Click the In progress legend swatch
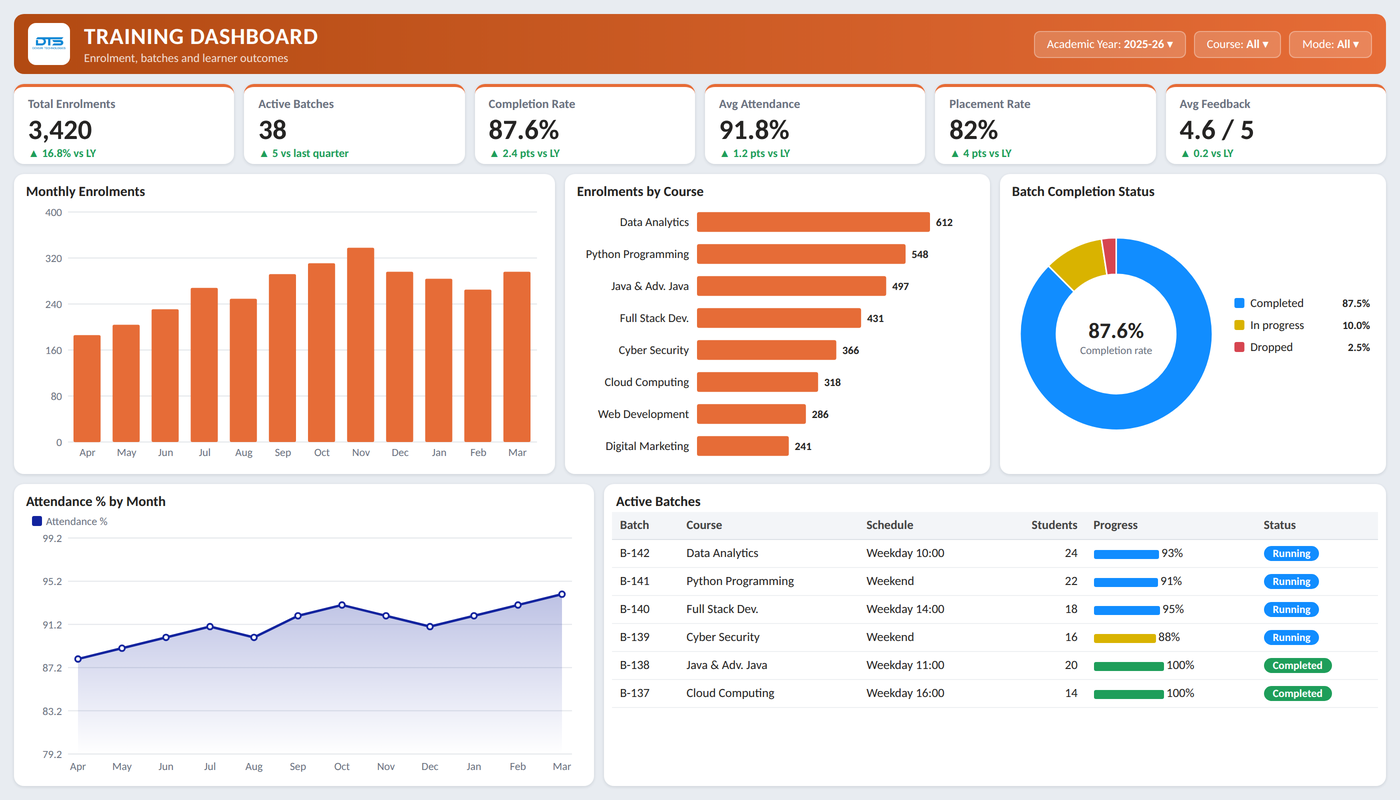1400x800 pixels. coord(1240,325)
